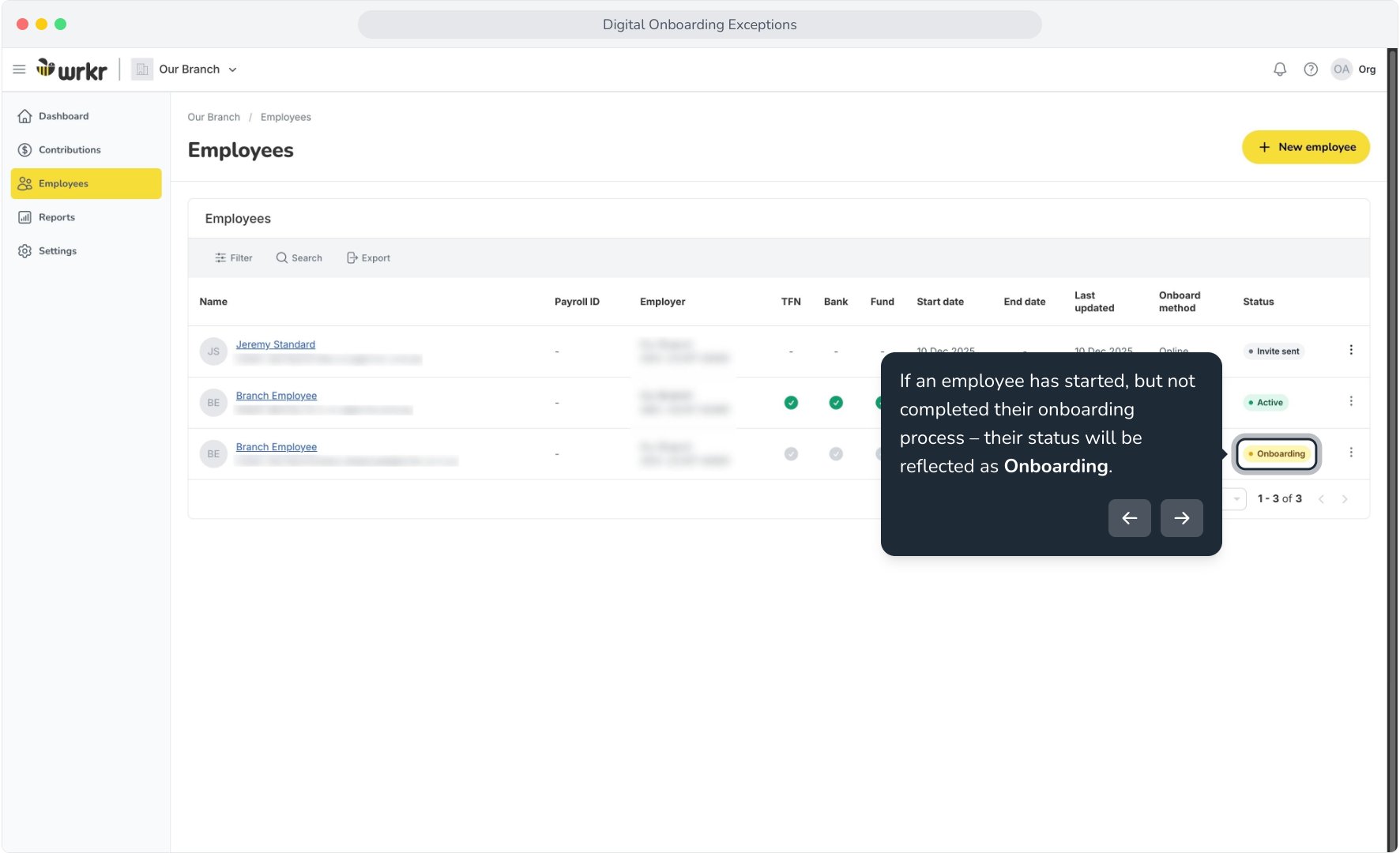Go to next tooltip step arrow

tap(1181, 518)
